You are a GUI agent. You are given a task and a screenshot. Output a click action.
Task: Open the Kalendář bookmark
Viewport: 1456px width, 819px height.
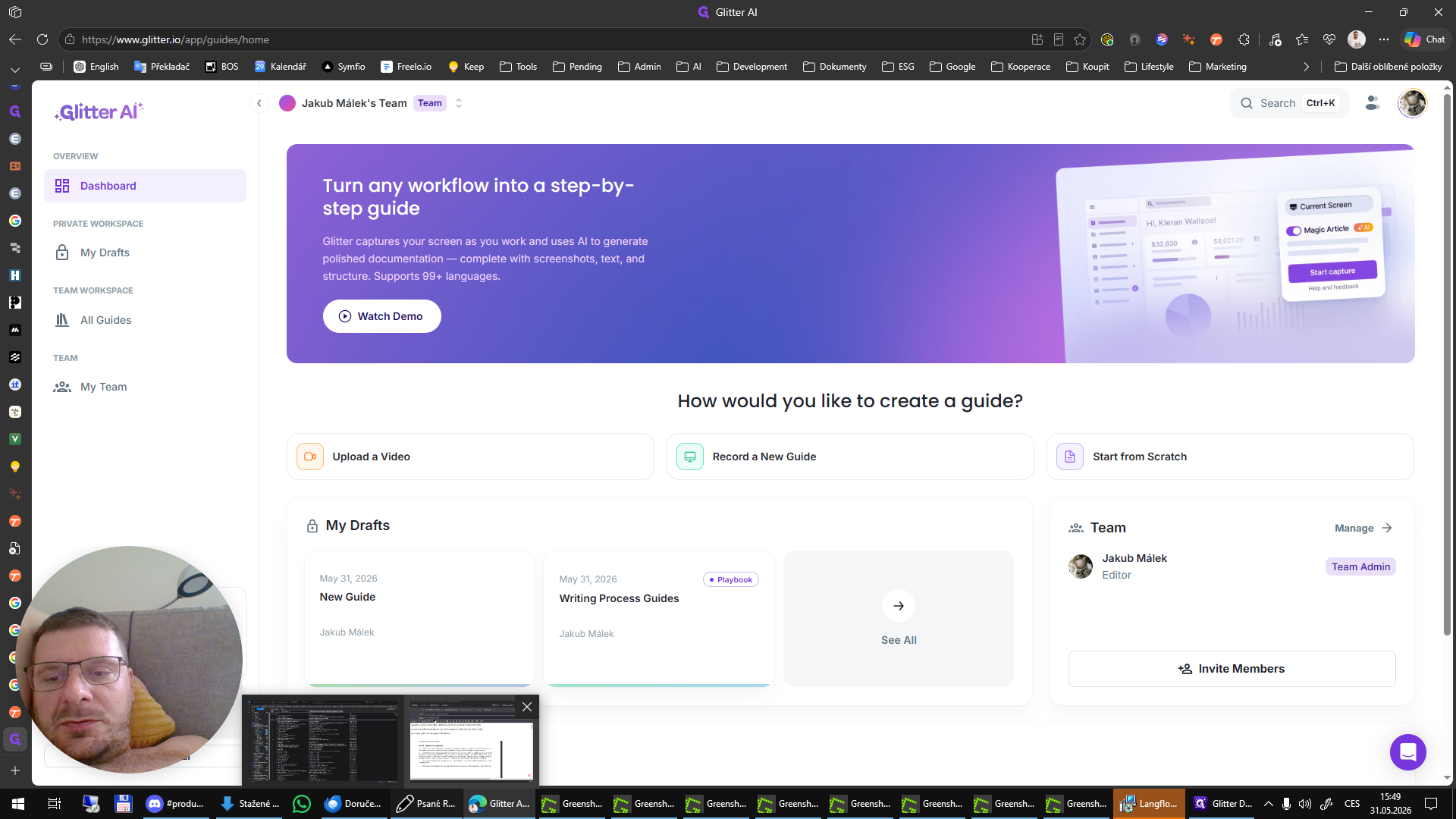tap(281, 67)
